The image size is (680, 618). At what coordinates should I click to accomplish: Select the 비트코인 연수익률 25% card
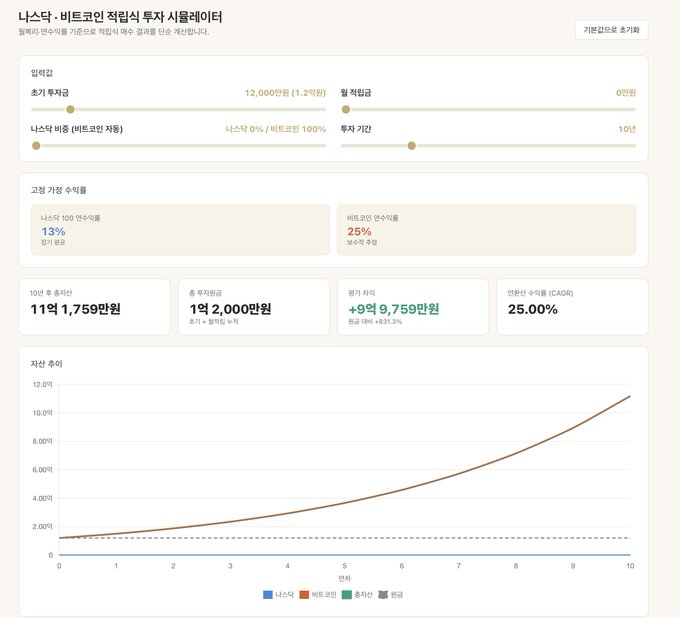[x=486, y=230]
